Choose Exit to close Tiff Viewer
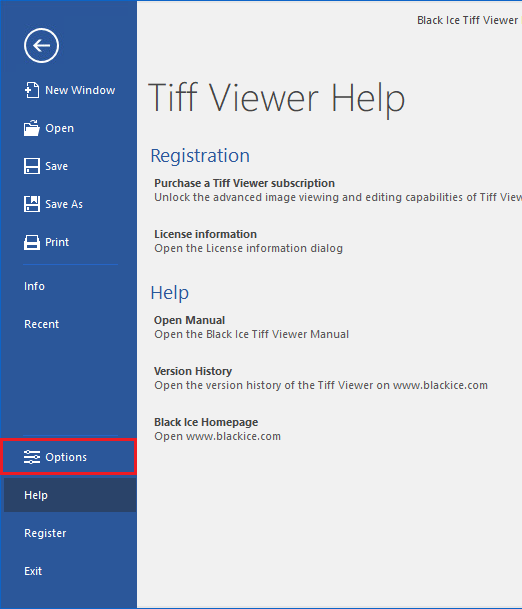The image size is (522, 609). click(x=70, y=571)
